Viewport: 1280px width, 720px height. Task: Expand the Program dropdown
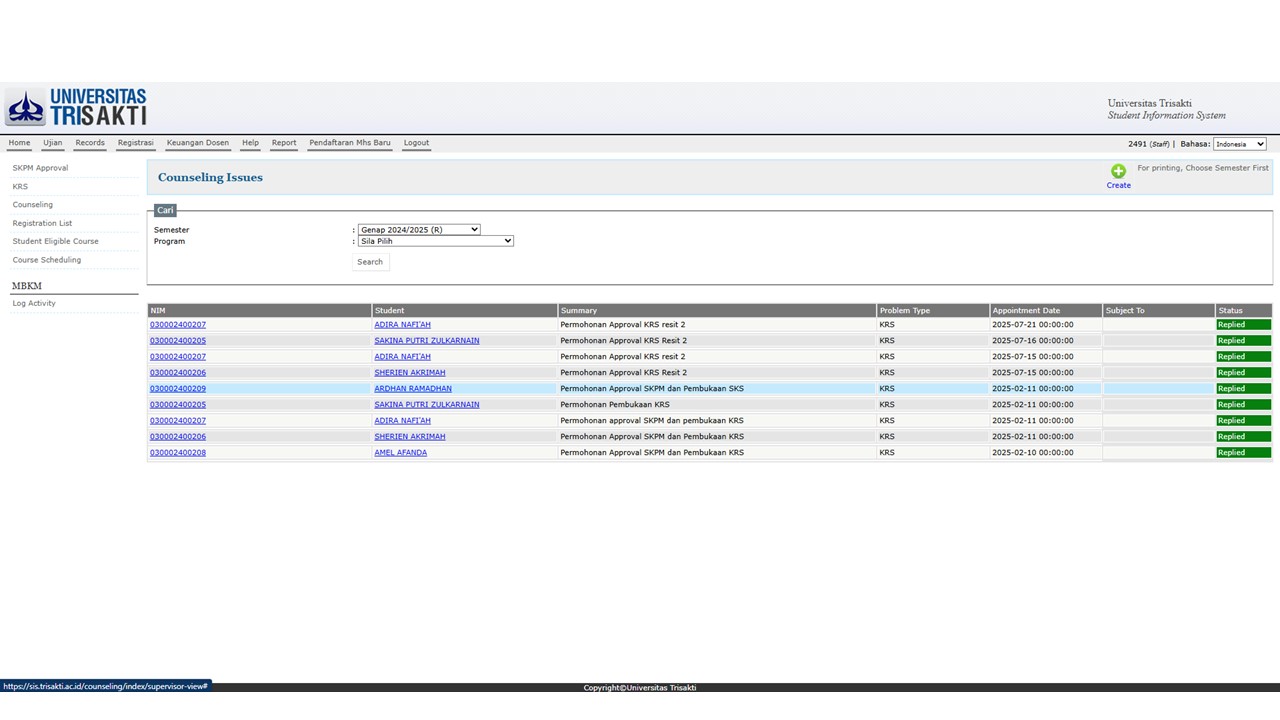(435, 241)
